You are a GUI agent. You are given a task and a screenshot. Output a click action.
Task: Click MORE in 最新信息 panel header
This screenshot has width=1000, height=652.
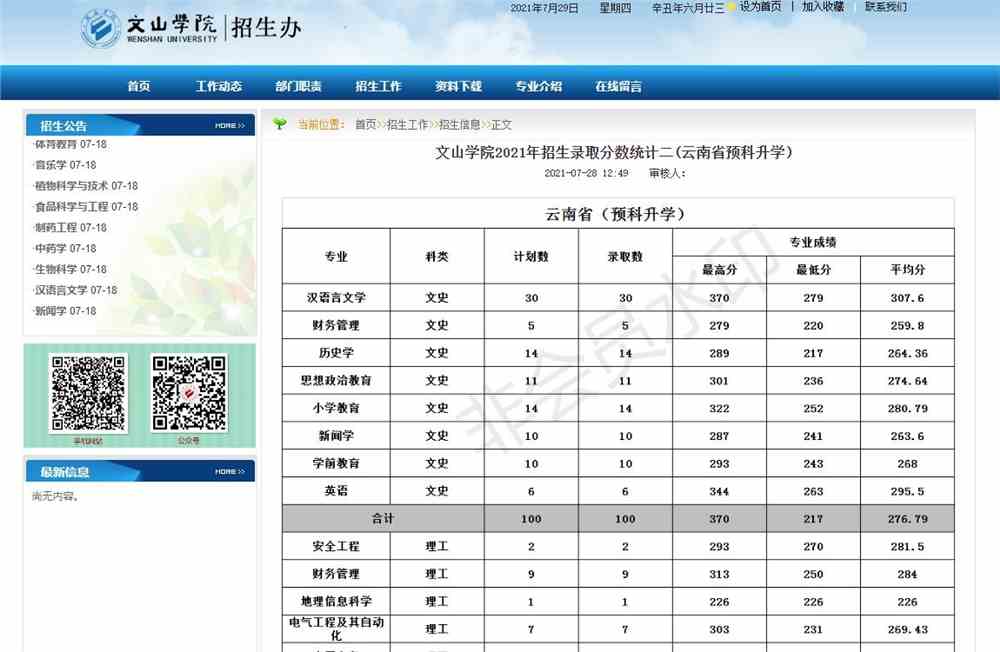(x=230, y=471)
